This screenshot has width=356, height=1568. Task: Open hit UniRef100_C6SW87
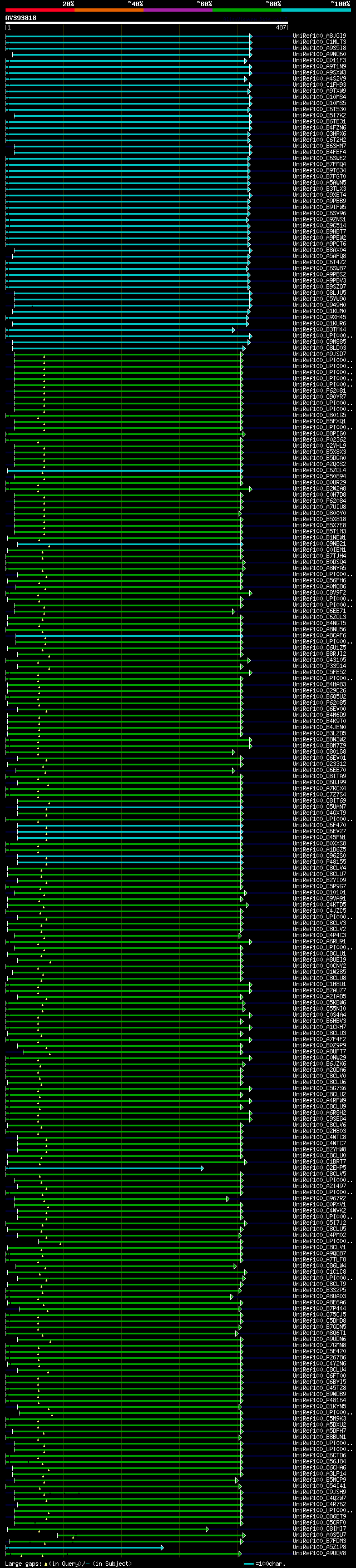click(319, 269)
